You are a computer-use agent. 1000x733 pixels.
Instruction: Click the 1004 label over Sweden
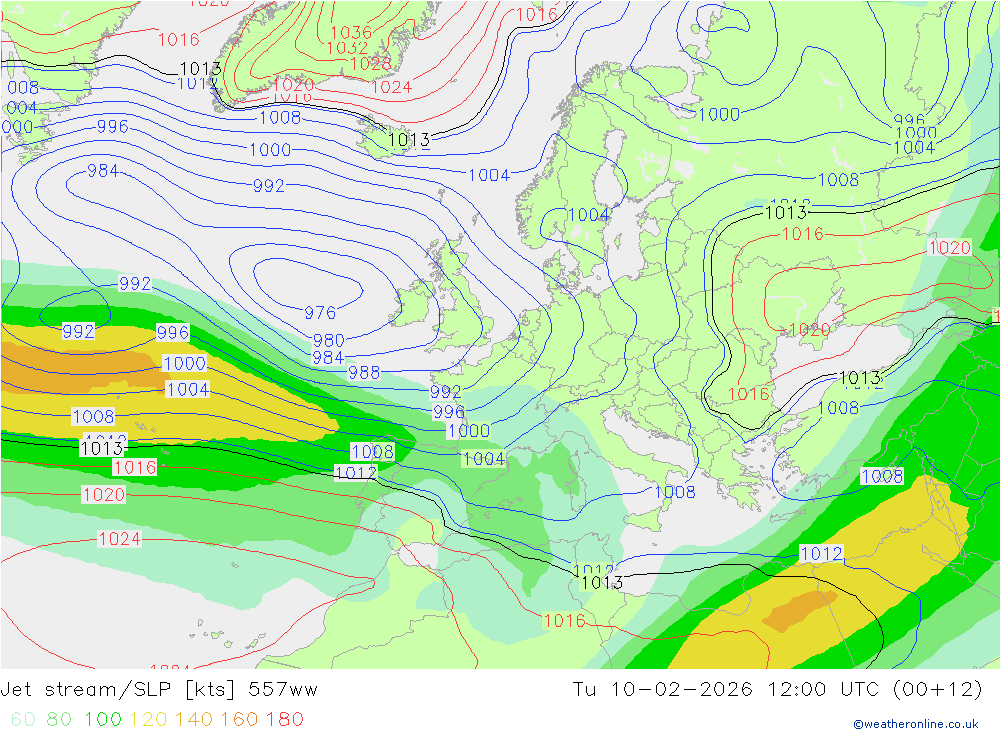pos(589,214)
